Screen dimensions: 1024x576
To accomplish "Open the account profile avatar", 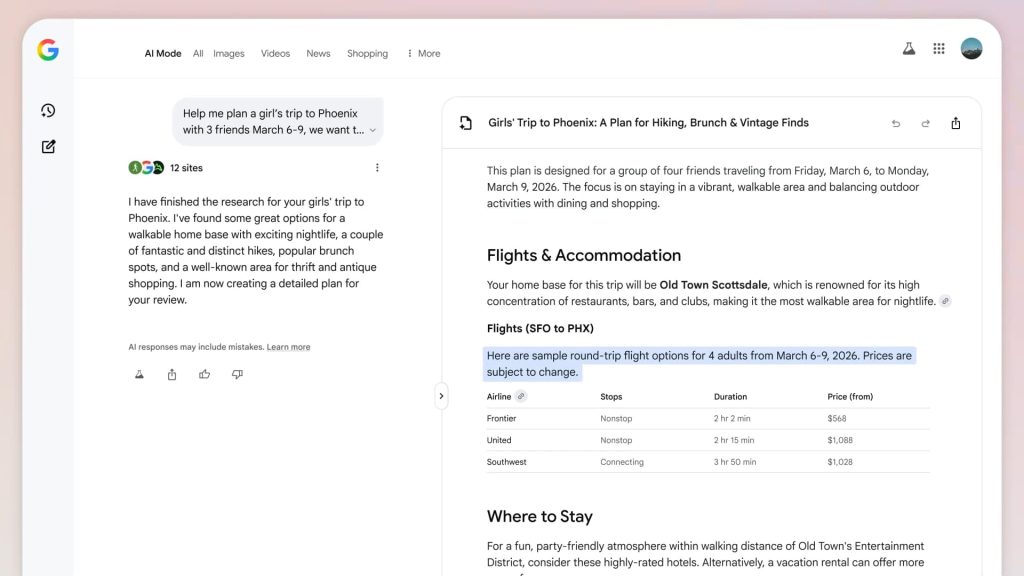I will click(971, 48).
